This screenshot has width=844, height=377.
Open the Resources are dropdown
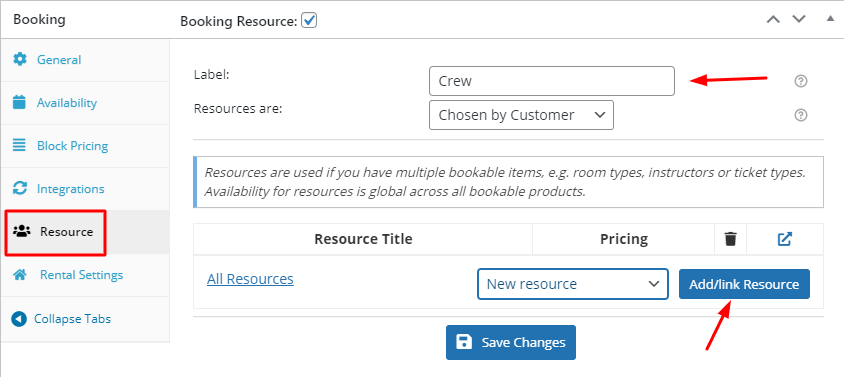coord(521,115)
